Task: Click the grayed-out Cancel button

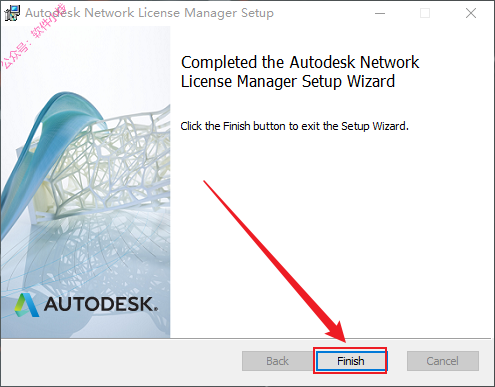Action: [443, 361]
